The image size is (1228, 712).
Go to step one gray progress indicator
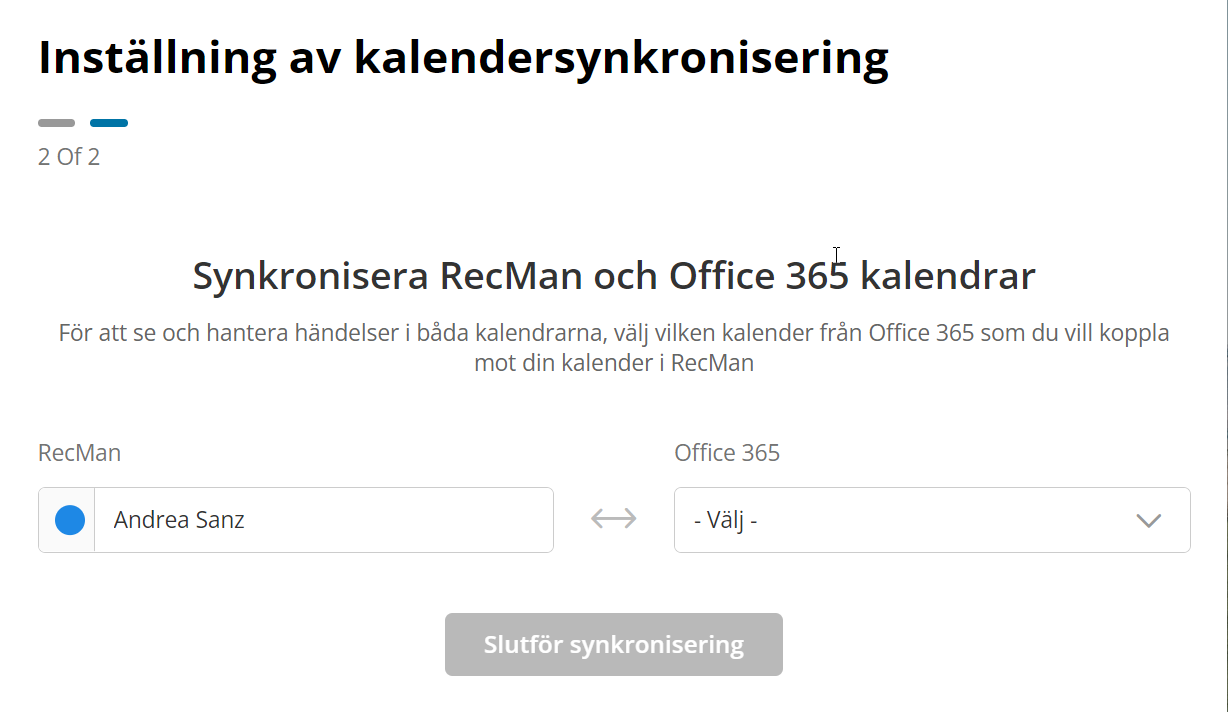tap(56, 123)
